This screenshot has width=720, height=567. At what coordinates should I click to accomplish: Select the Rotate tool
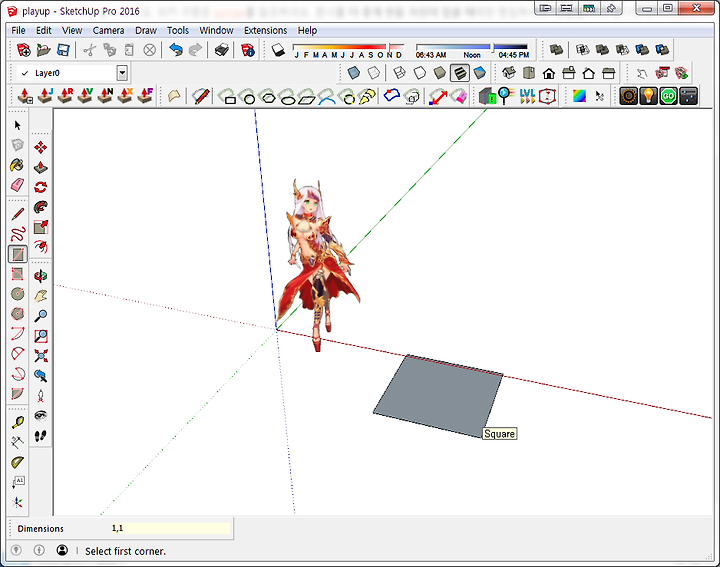40,187
